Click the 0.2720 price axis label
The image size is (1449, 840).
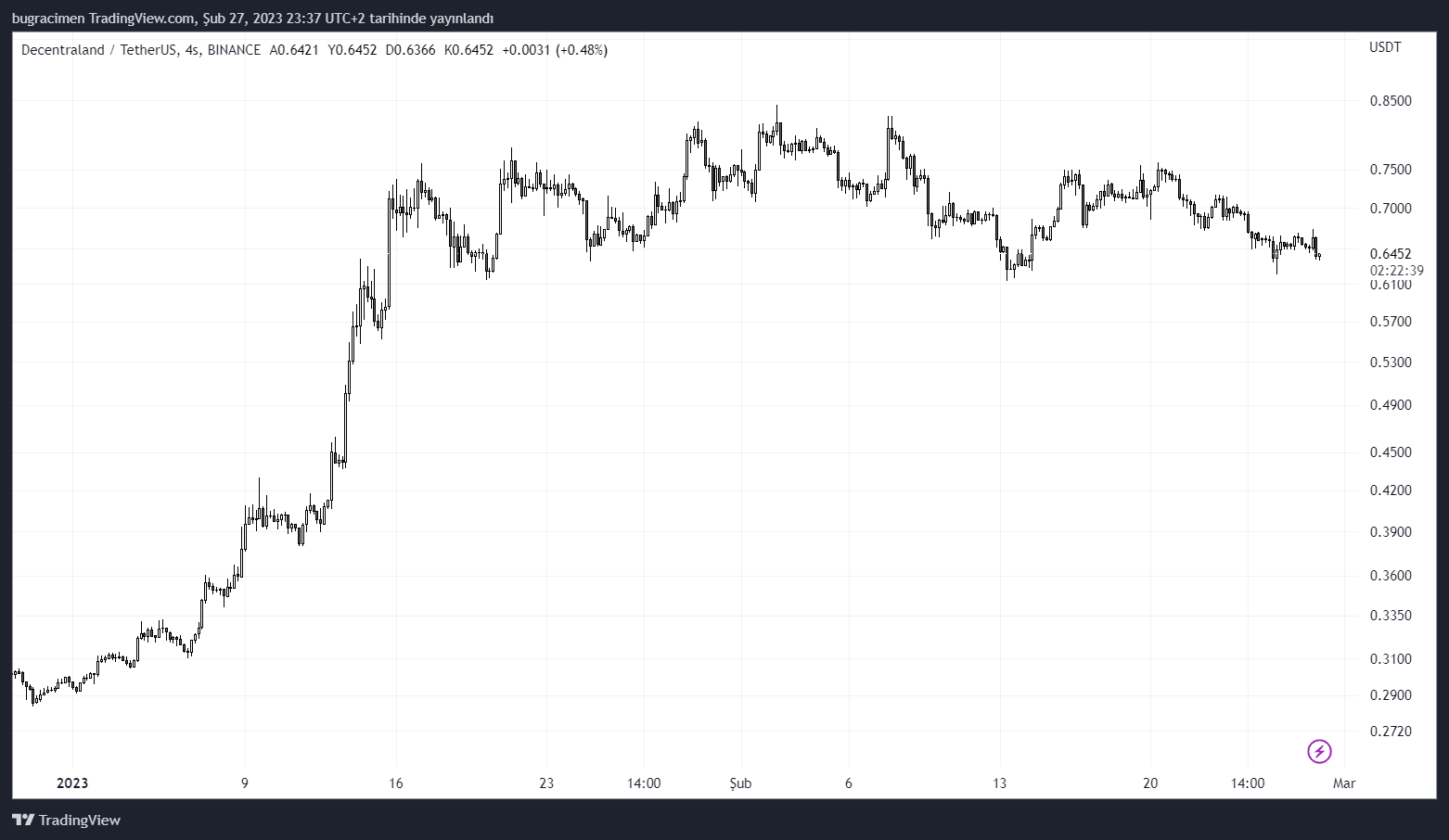point(1391,732)
